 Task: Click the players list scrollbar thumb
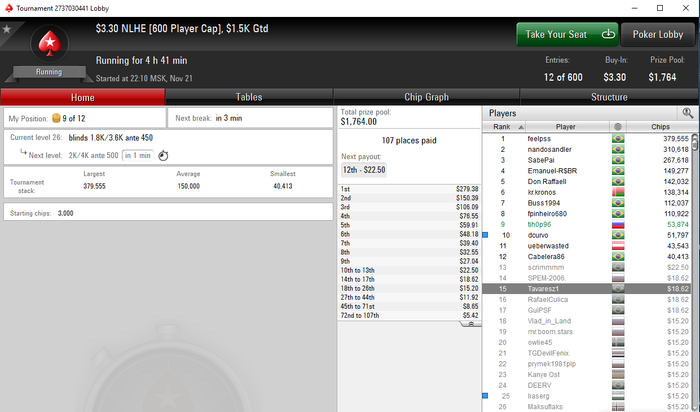695,143
